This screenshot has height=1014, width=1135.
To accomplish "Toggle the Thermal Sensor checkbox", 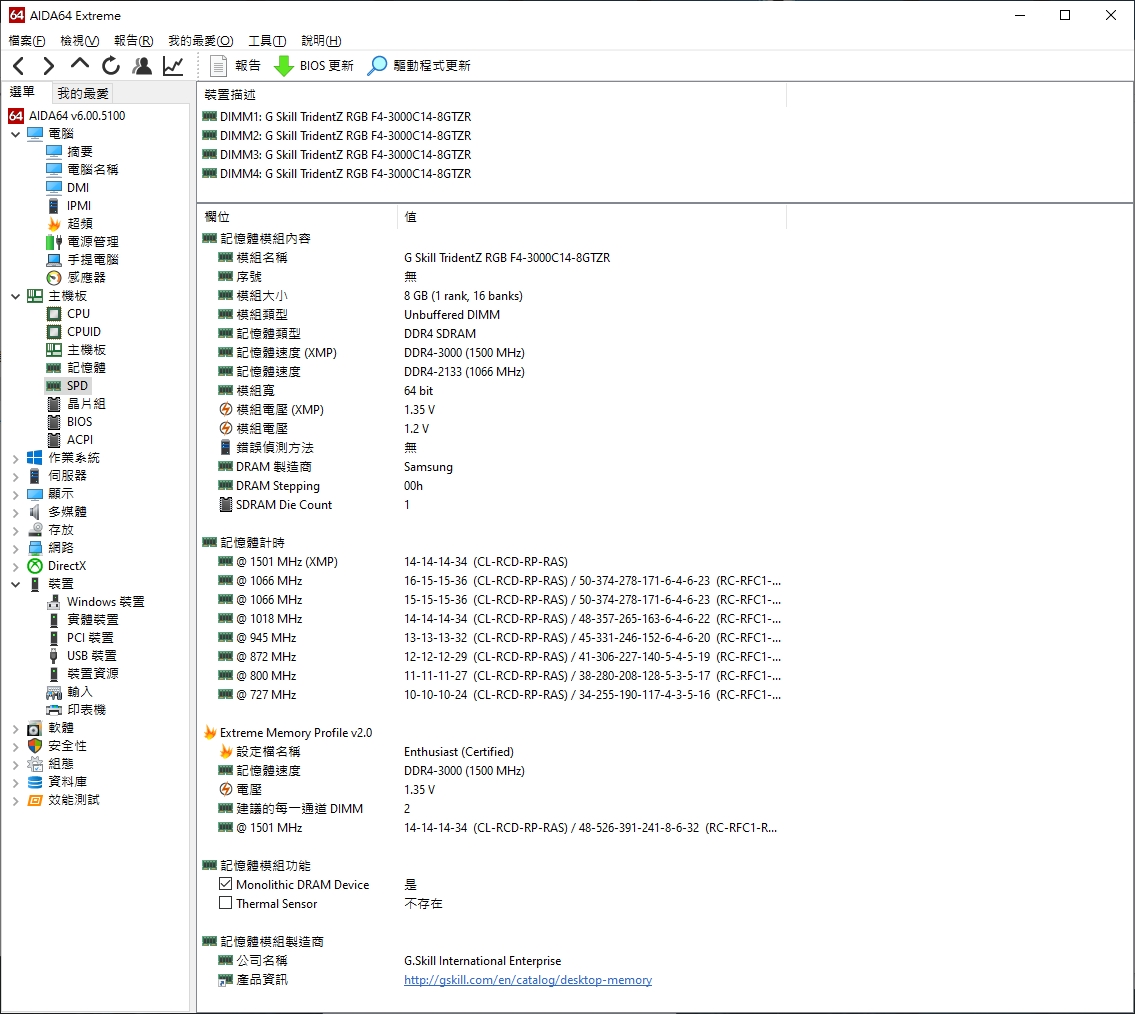I will click(226, 903).
